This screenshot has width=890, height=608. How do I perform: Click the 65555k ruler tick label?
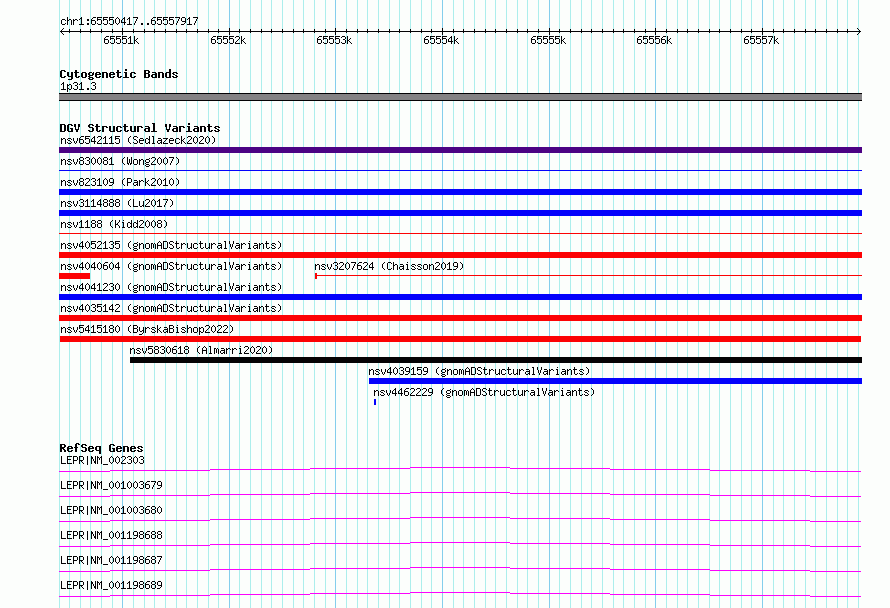click(548, 40)
